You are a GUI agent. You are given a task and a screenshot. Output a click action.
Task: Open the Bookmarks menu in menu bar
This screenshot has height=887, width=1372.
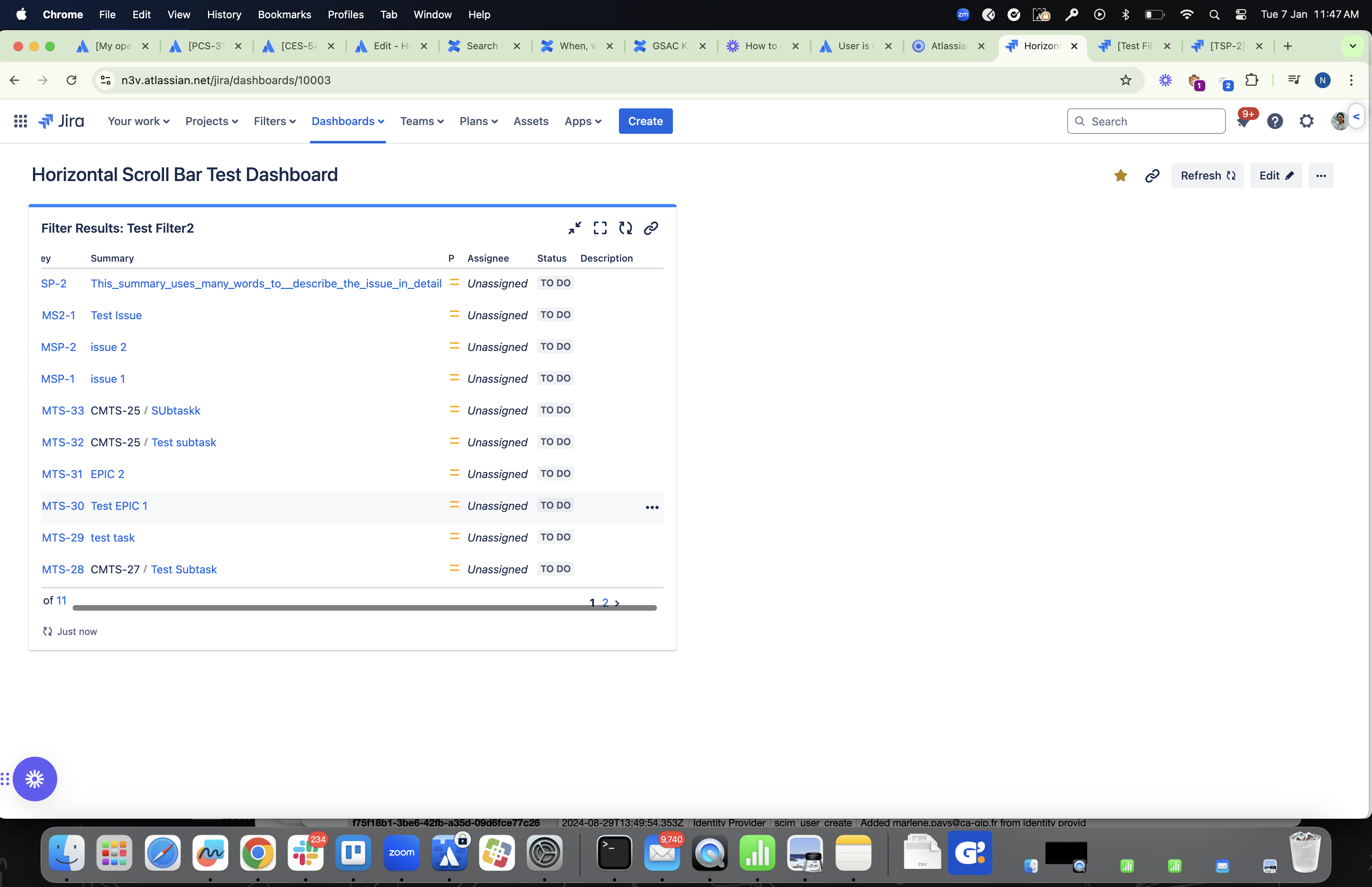(x=284, y=14)
